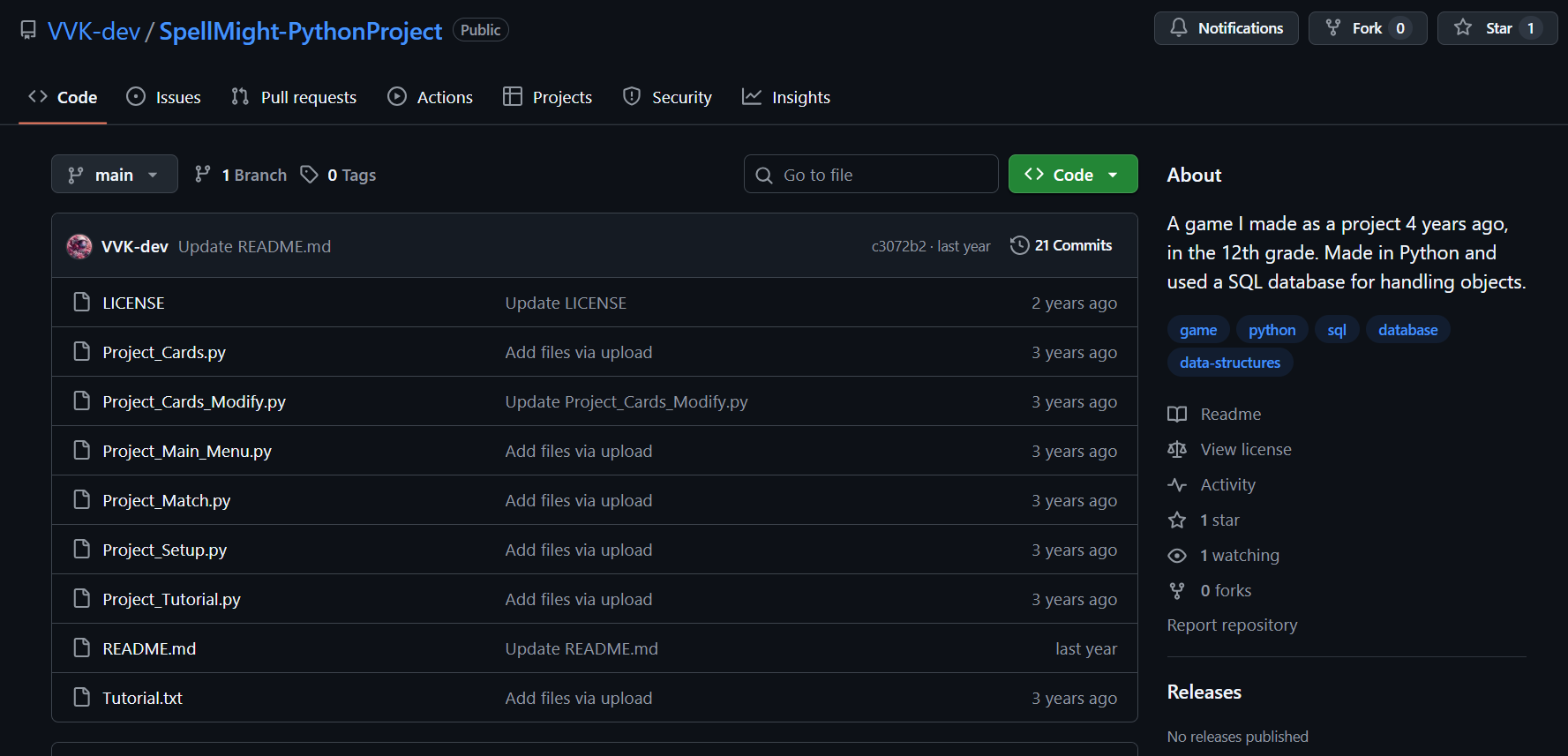This screenshot has height=756, width=1568.
Task: Switch to the Code tab
Action: point(63,97)
